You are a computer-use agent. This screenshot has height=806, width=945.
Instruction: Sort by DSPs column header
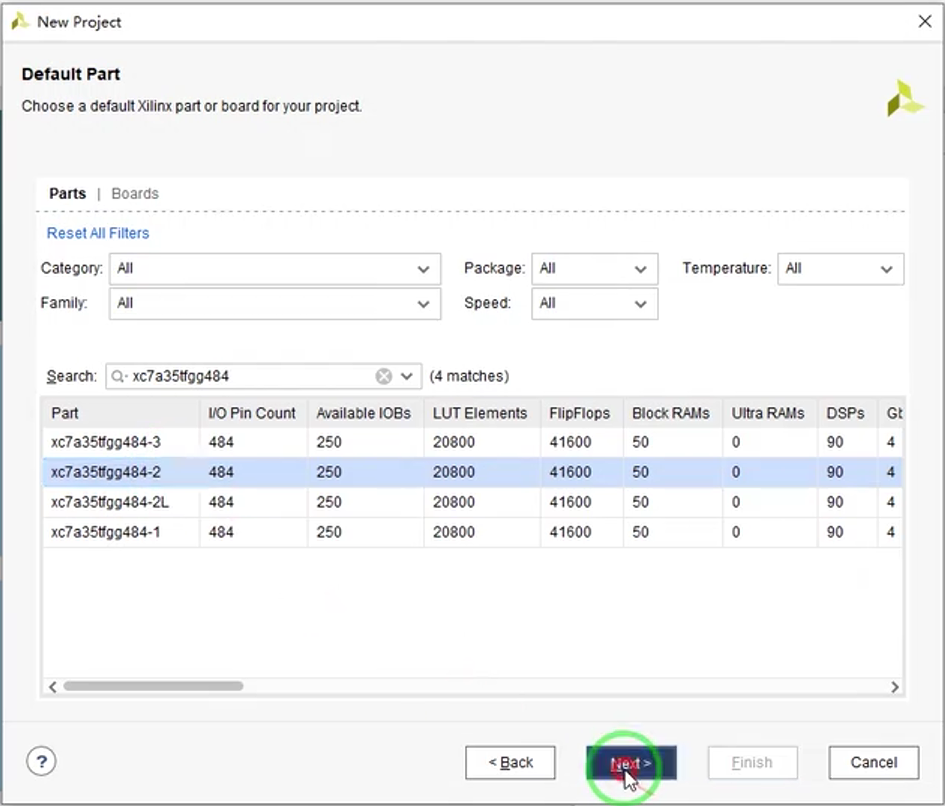[847, 413]
